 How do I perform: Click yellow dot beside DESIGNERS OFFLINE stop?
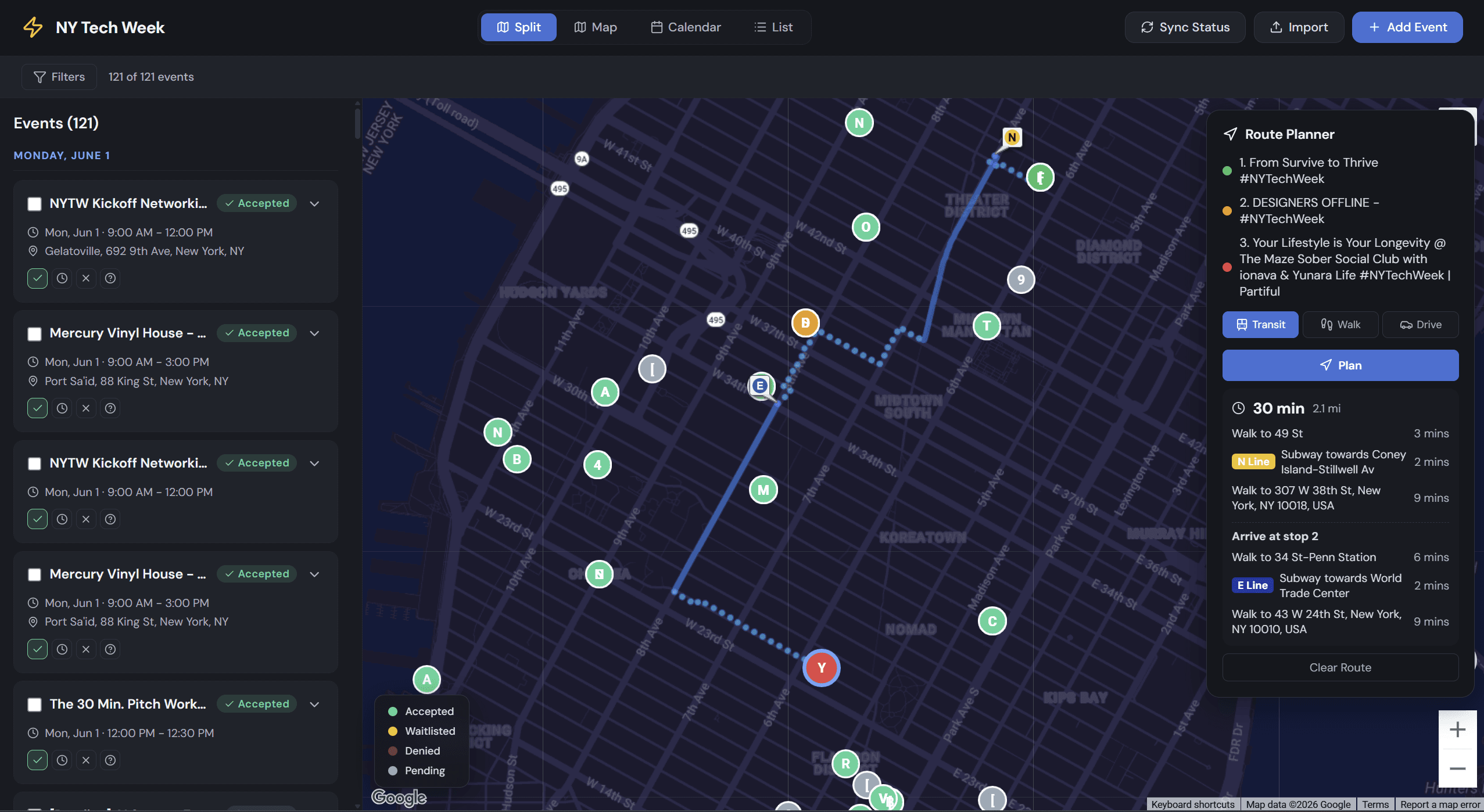[1227, 211]
